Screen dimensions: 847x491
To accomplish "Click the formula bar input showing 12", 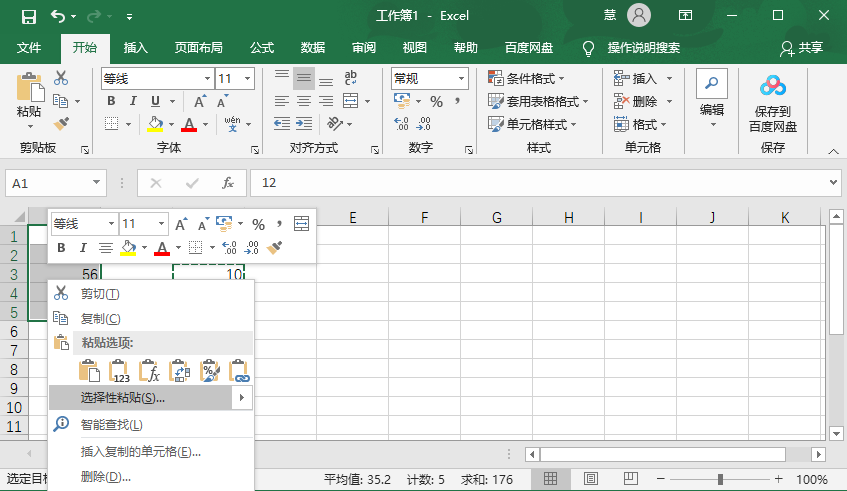I will point(540,184).
